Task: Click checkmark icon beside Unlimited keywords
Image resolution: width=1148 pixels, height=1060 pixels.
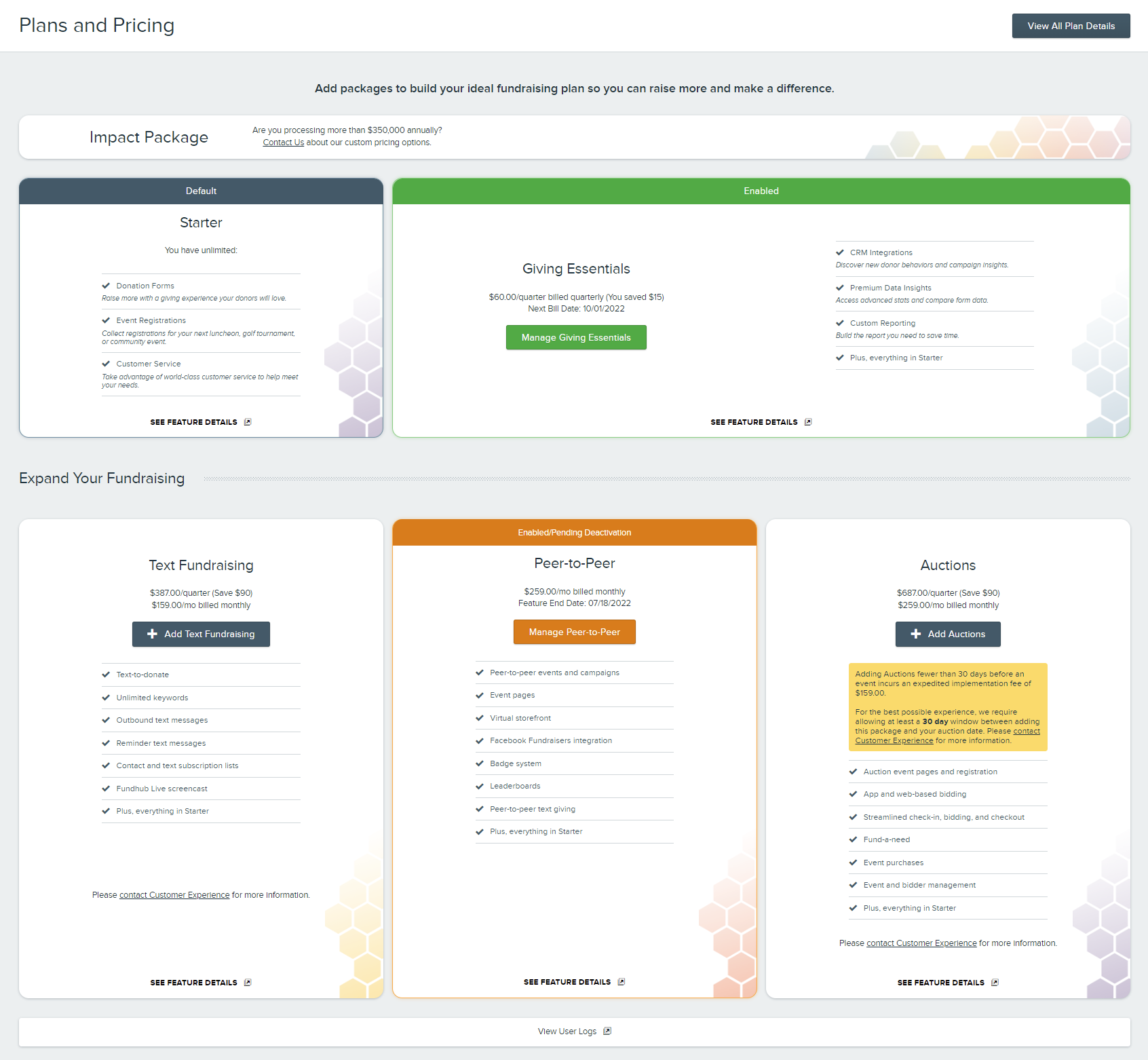Action: click(106, 698)
